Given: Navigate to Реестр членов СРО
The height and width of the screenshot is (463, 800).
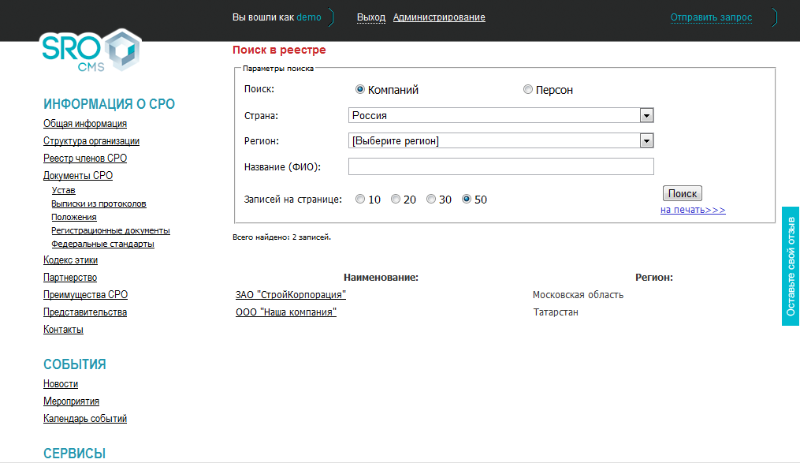Looking at the screenshot, I should 85,158.
